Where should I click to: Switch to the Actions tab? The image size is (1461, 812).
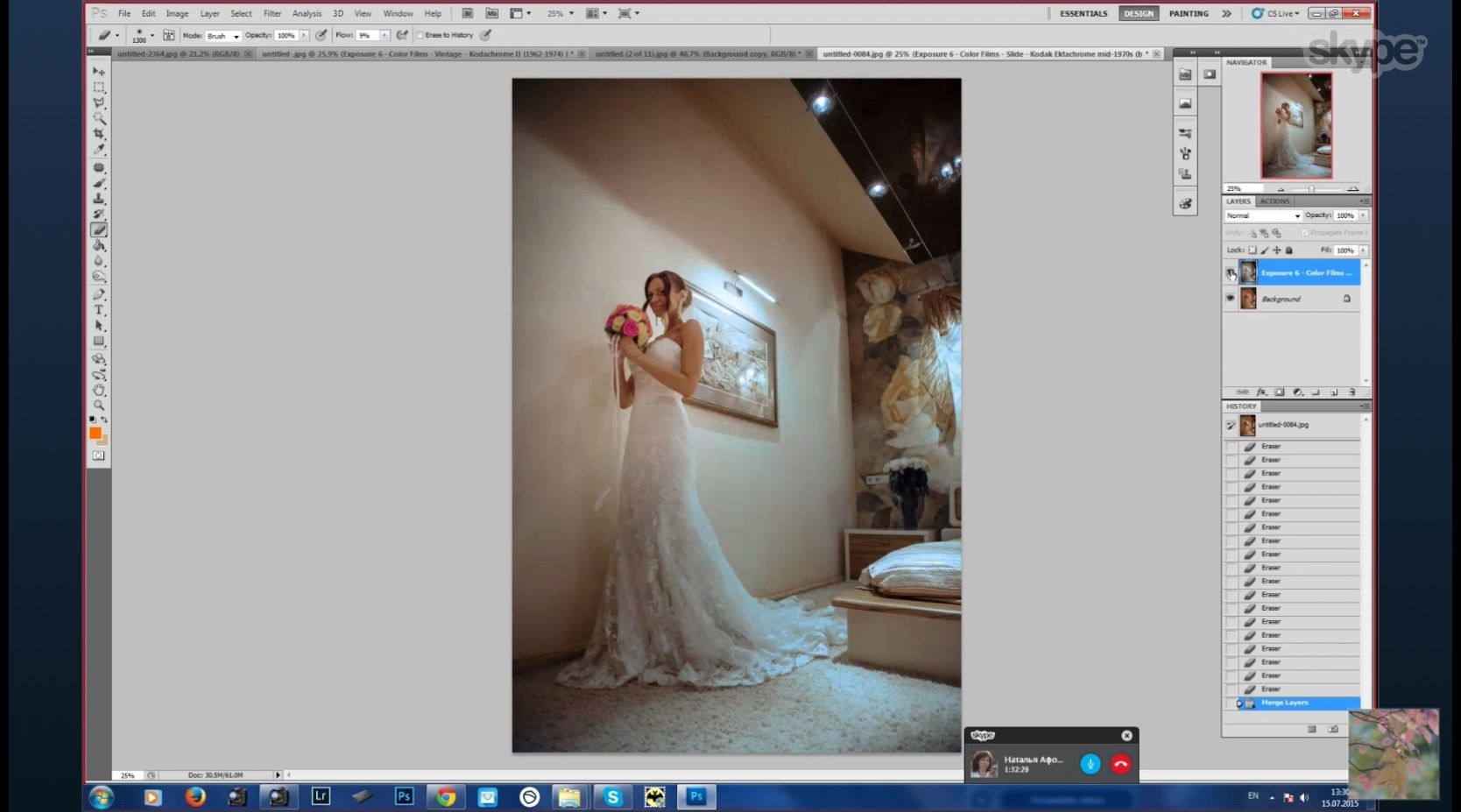[x=1274, y=201]
